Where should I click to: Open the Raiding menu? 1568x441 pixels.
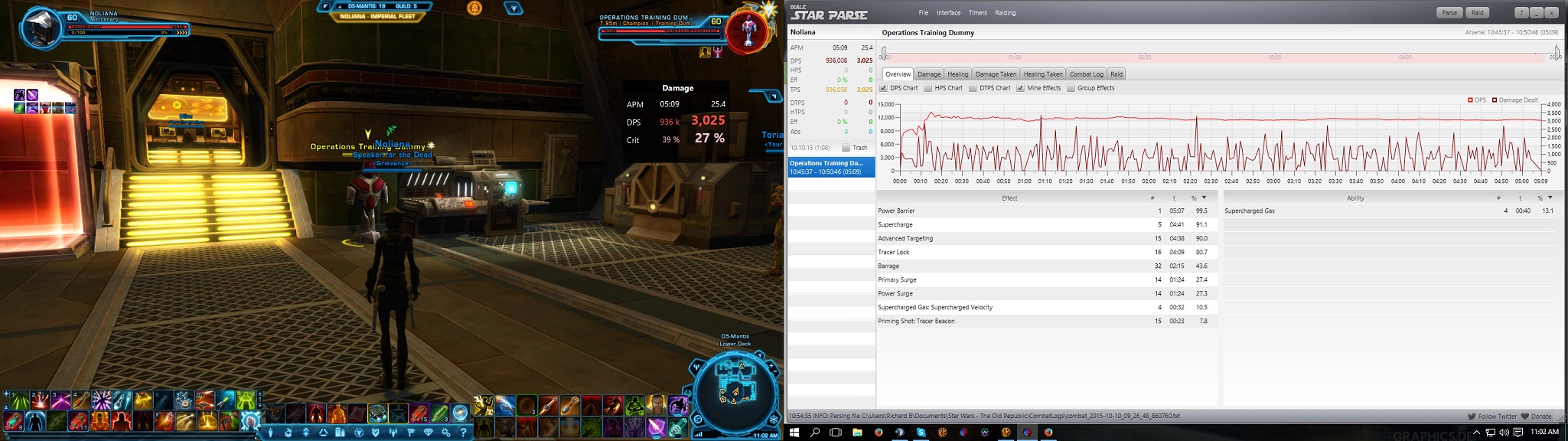pos(1006,12)
